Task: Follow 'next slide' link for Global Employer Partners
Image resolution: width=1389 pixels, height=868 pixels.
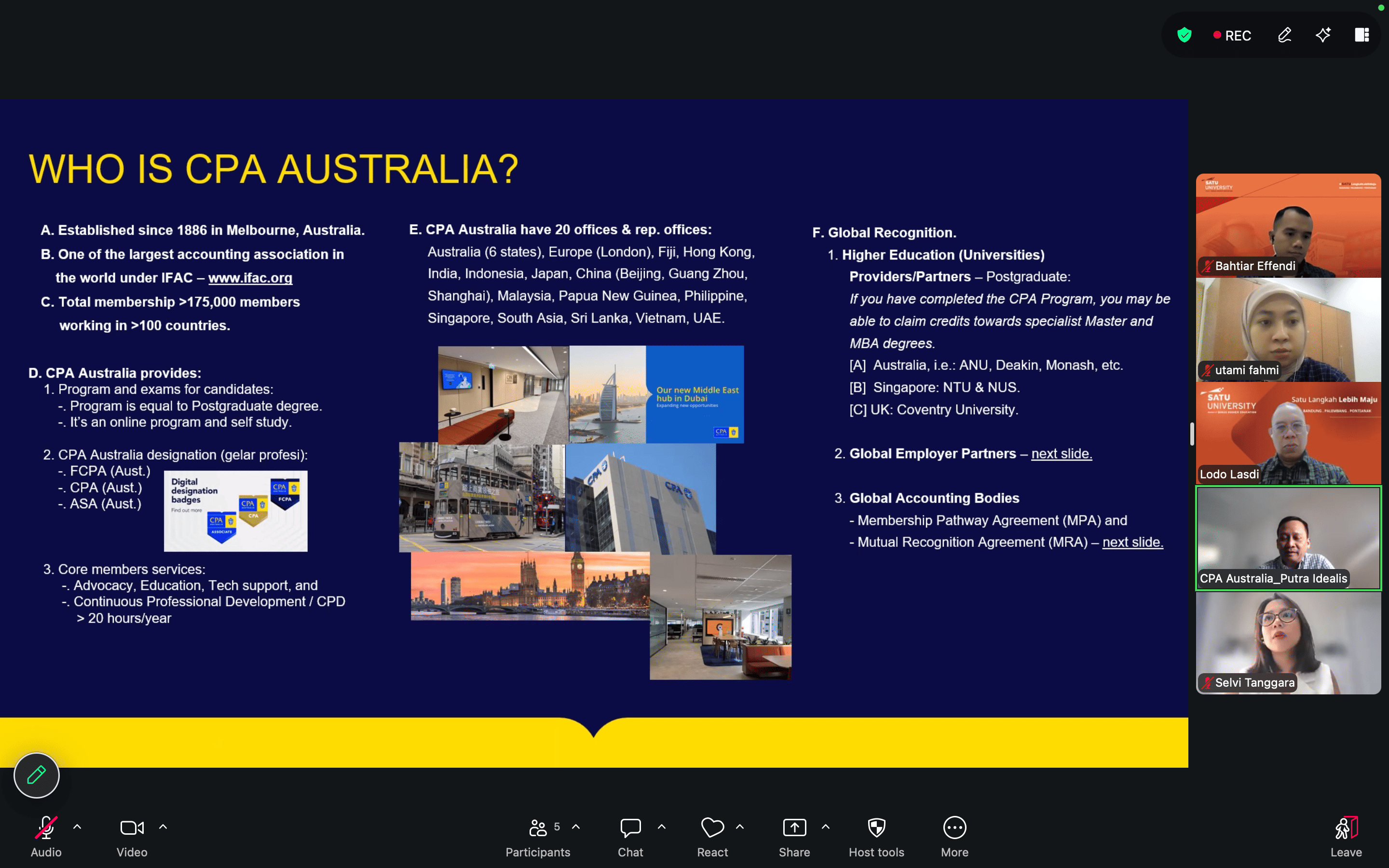Action: point(1061,453)
